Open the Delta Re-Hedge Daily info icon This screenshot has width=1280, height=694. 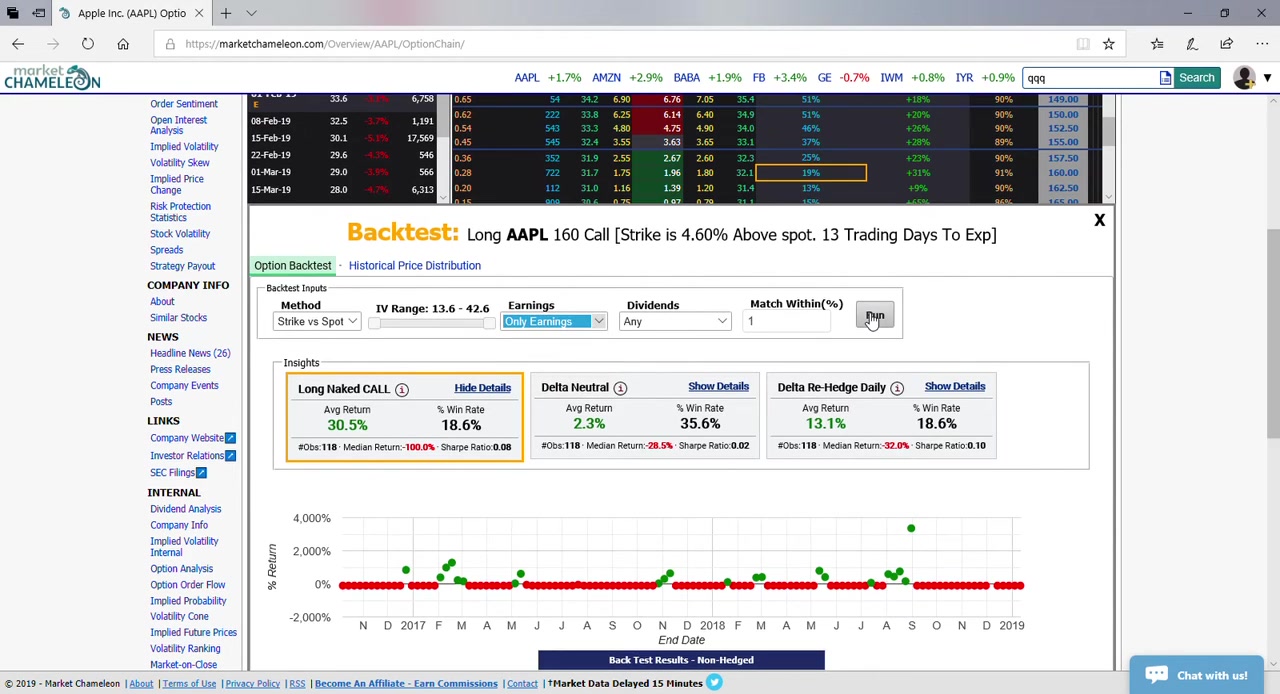[897, 388]
